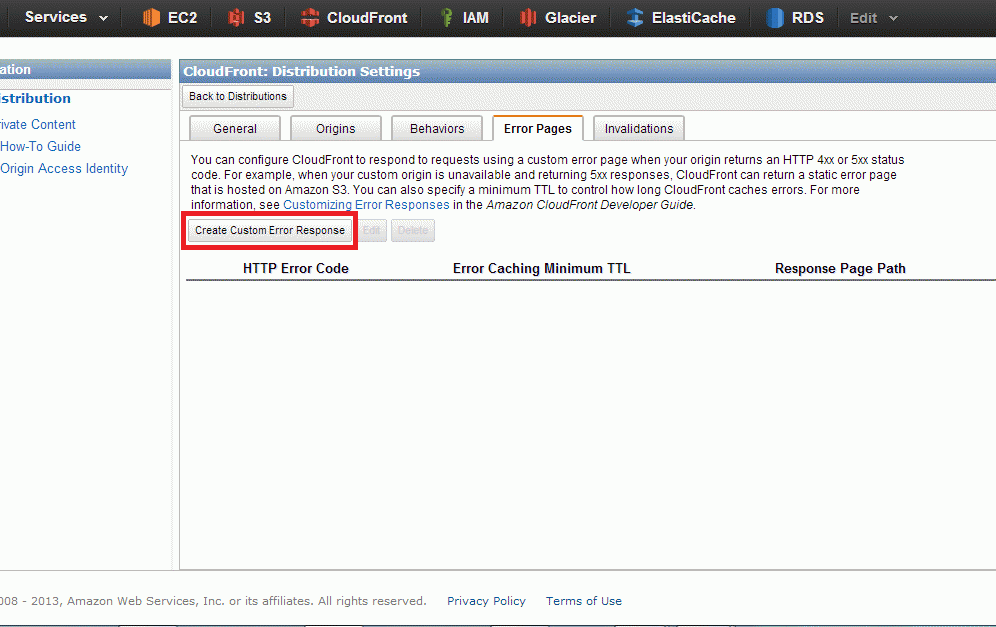Click the S3 bucket icon
Screen dimensions: 996x627
coord(236,18)
